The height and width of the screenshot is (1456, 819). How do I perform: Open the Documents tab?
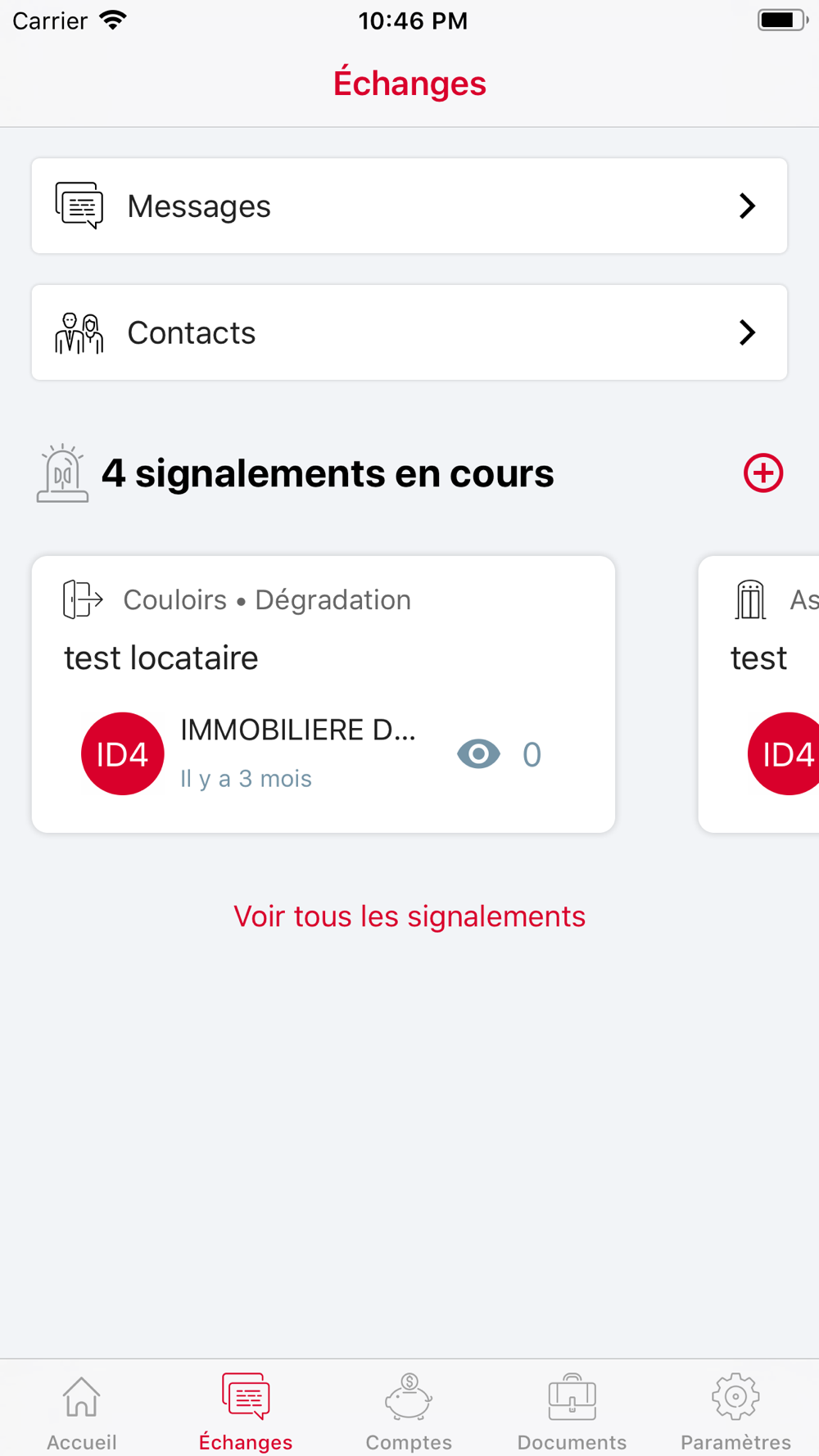(572, 1410)
